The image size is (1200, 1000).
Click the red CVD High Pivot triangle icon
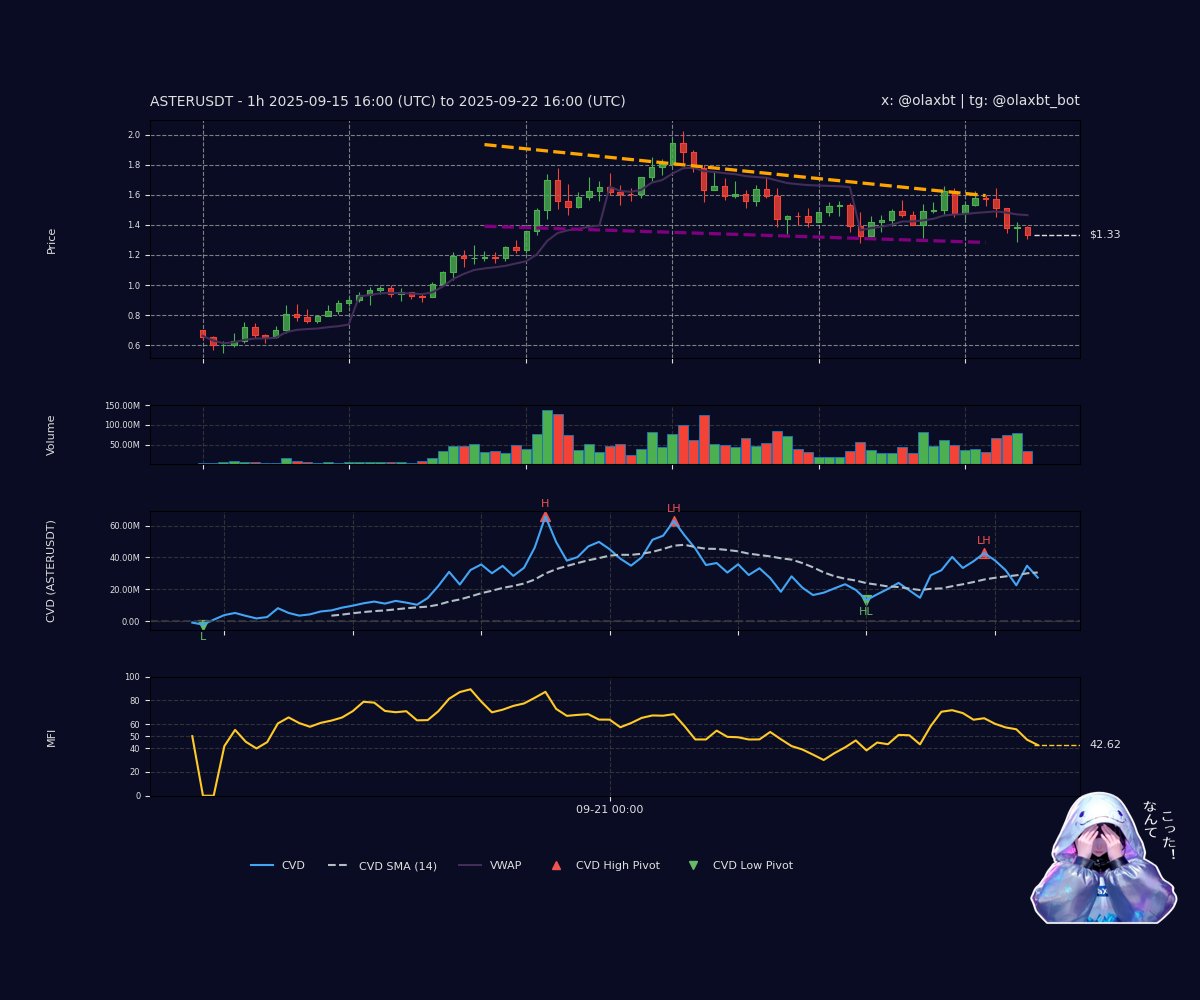pos(554,864)
